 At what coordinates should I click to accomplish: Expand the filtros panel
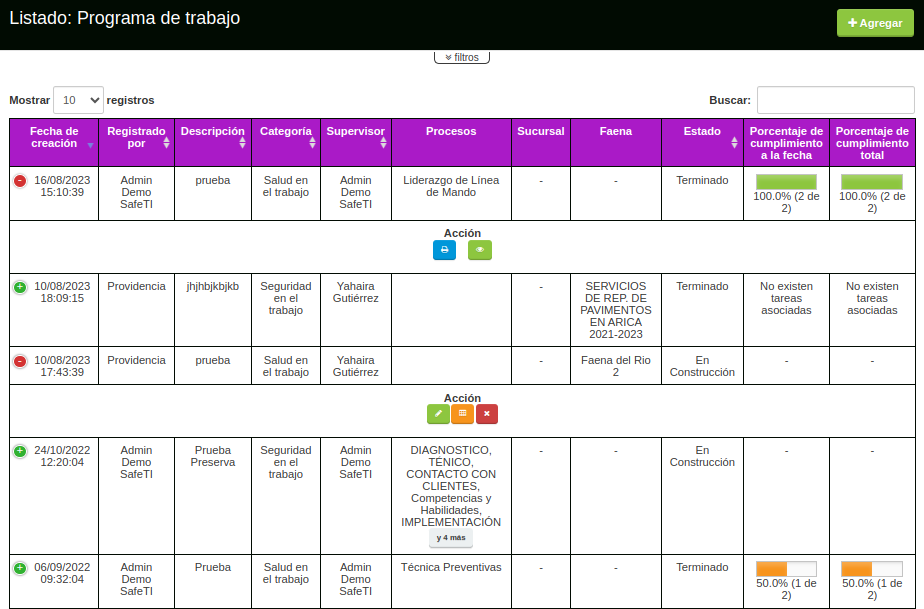(462, 57)
